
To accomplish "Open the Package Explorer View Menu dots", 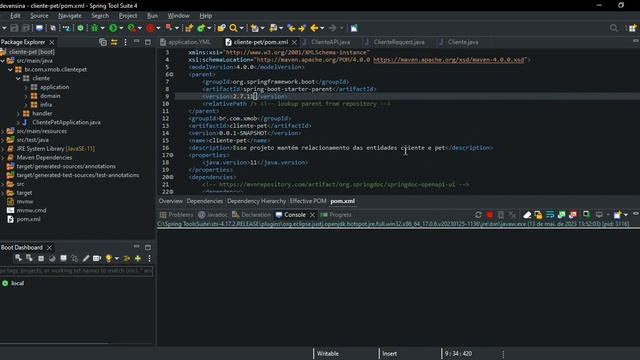I will [125, 42].
